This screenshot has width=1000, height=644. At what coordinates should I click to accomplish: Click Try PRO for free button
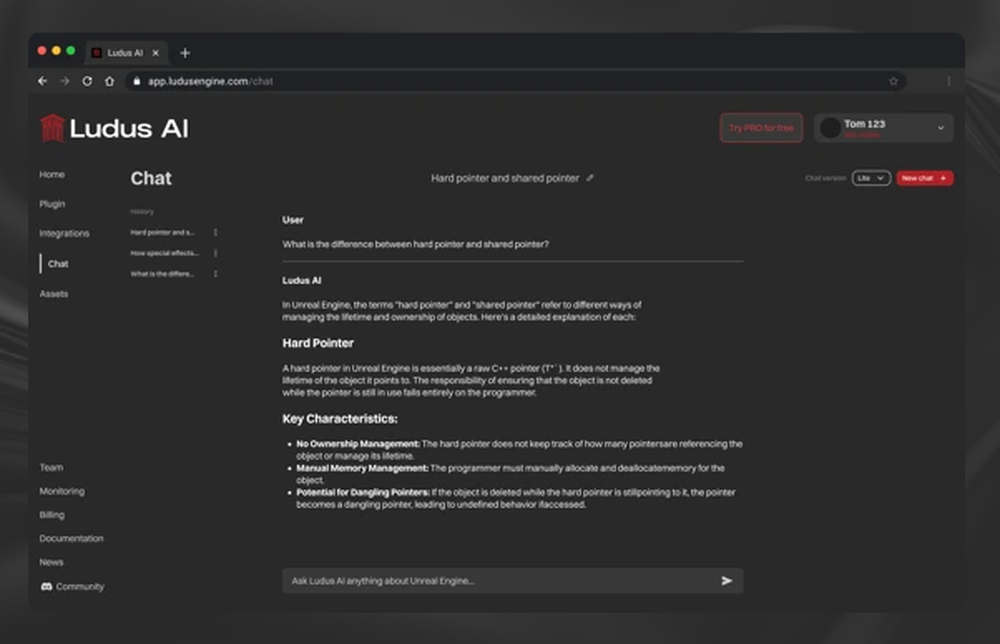point(761,128)
